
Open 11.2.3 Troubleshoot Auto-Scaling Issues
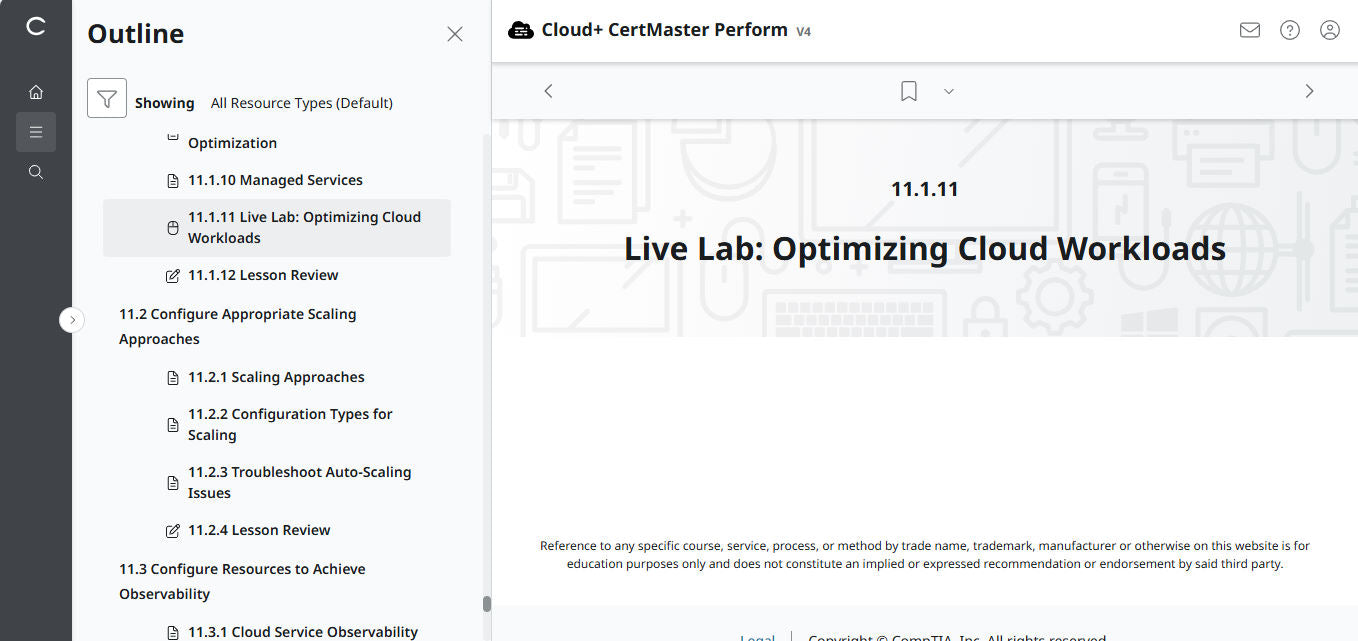[x=300, y=482]
